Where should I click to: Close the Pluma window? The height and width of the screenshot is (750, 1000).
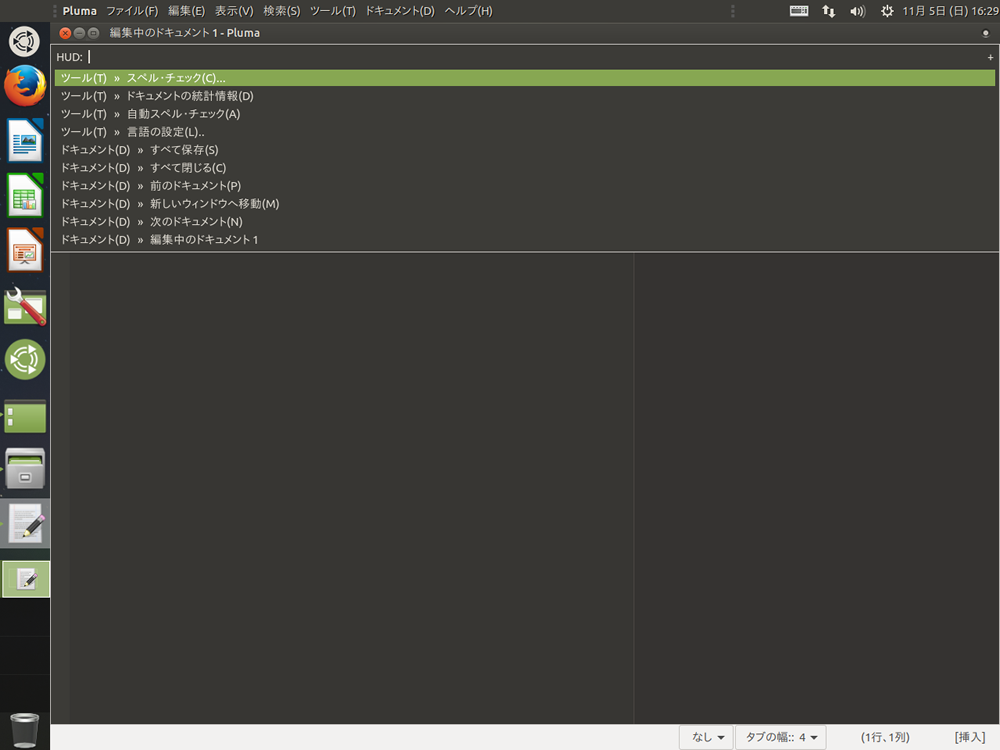pyautogui.click(x=65, y=33)
